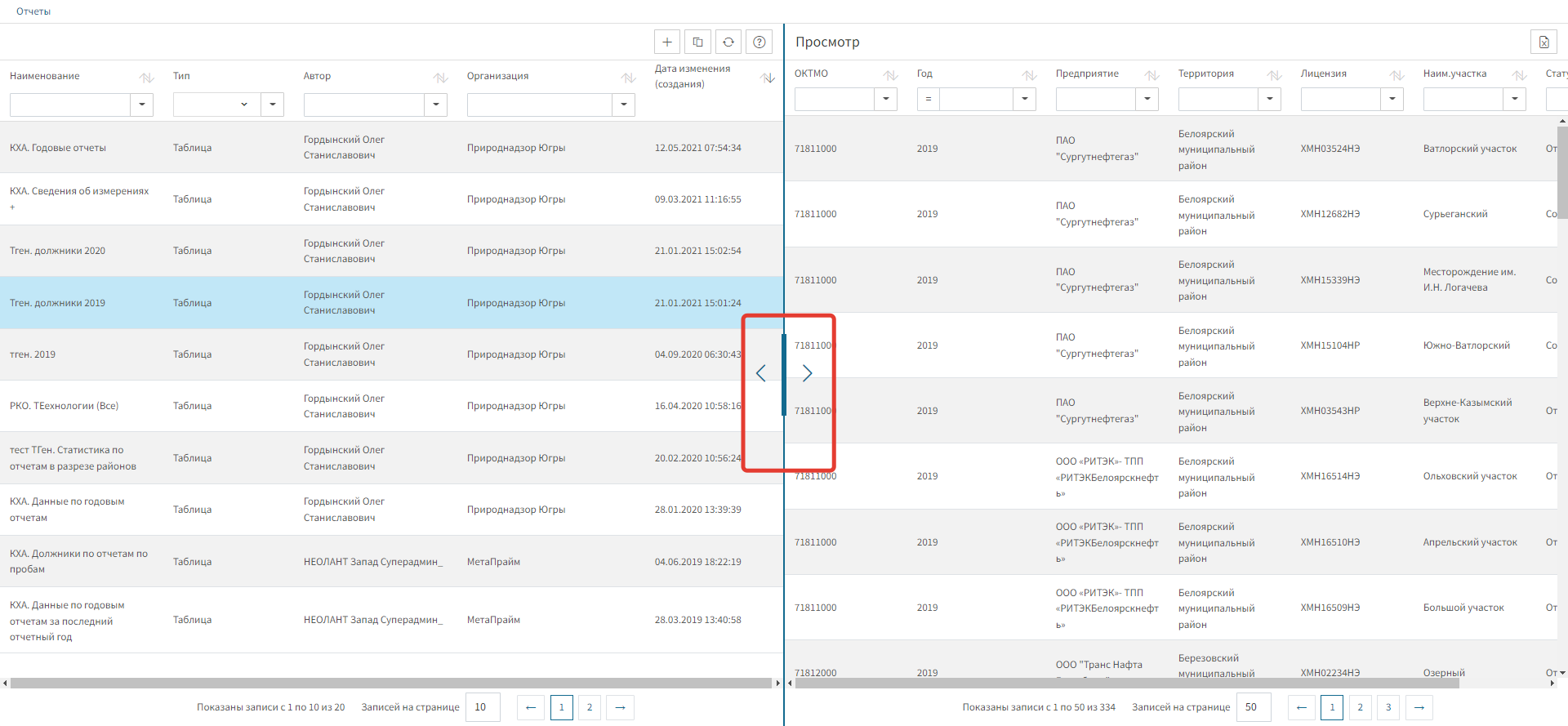Sort reports by Наименование column

146,78
